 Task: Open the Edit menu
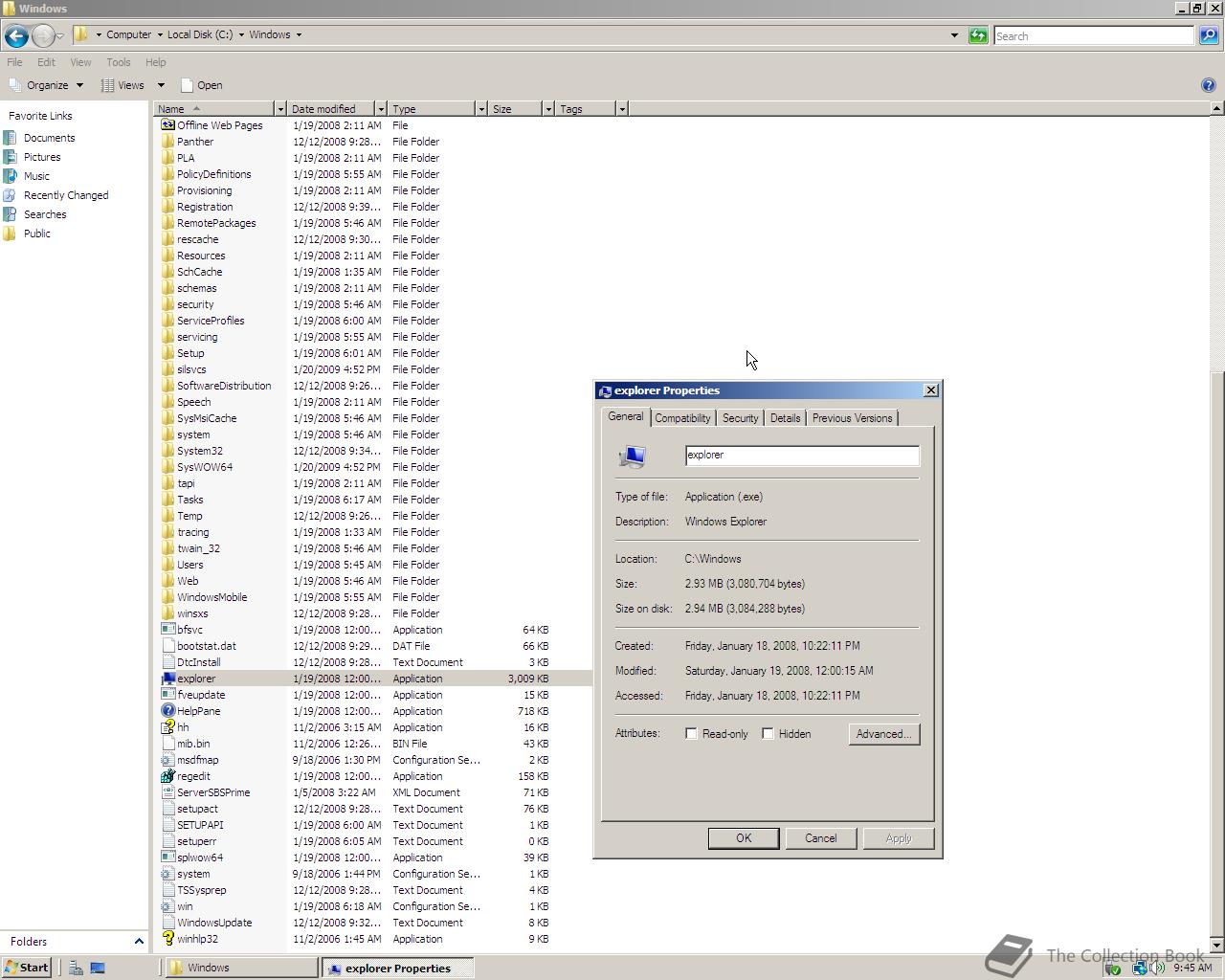click(46, 62)
